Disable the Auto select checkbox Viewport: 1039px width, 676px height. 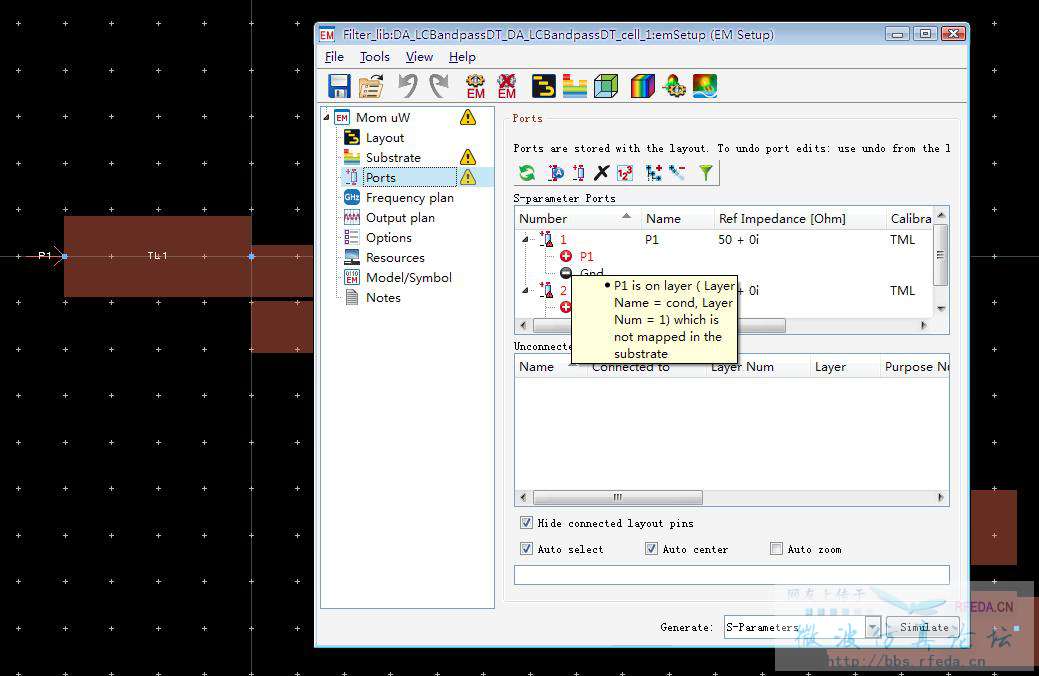[526, 549]
